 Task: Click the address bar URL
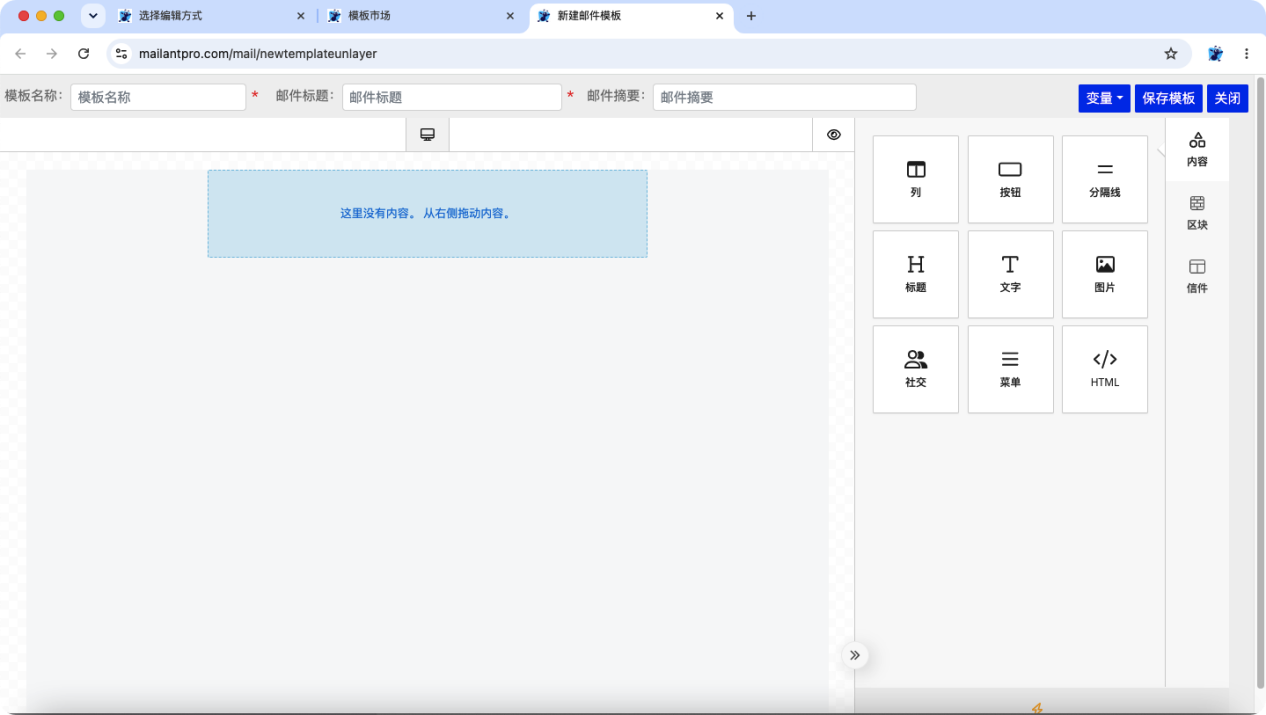258,54
